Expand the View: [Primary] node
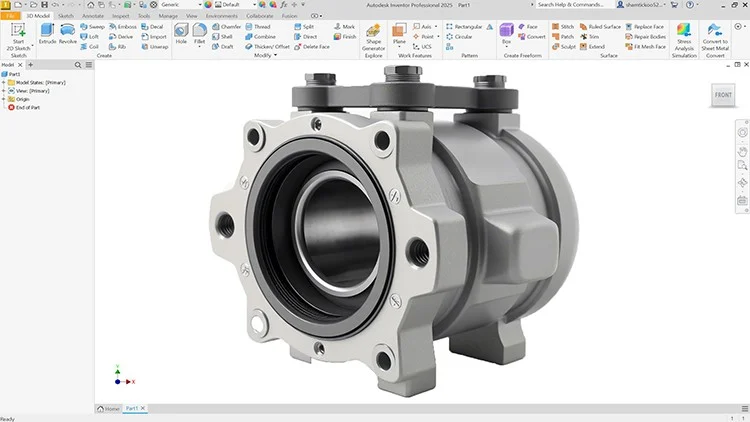 point(4,90)
